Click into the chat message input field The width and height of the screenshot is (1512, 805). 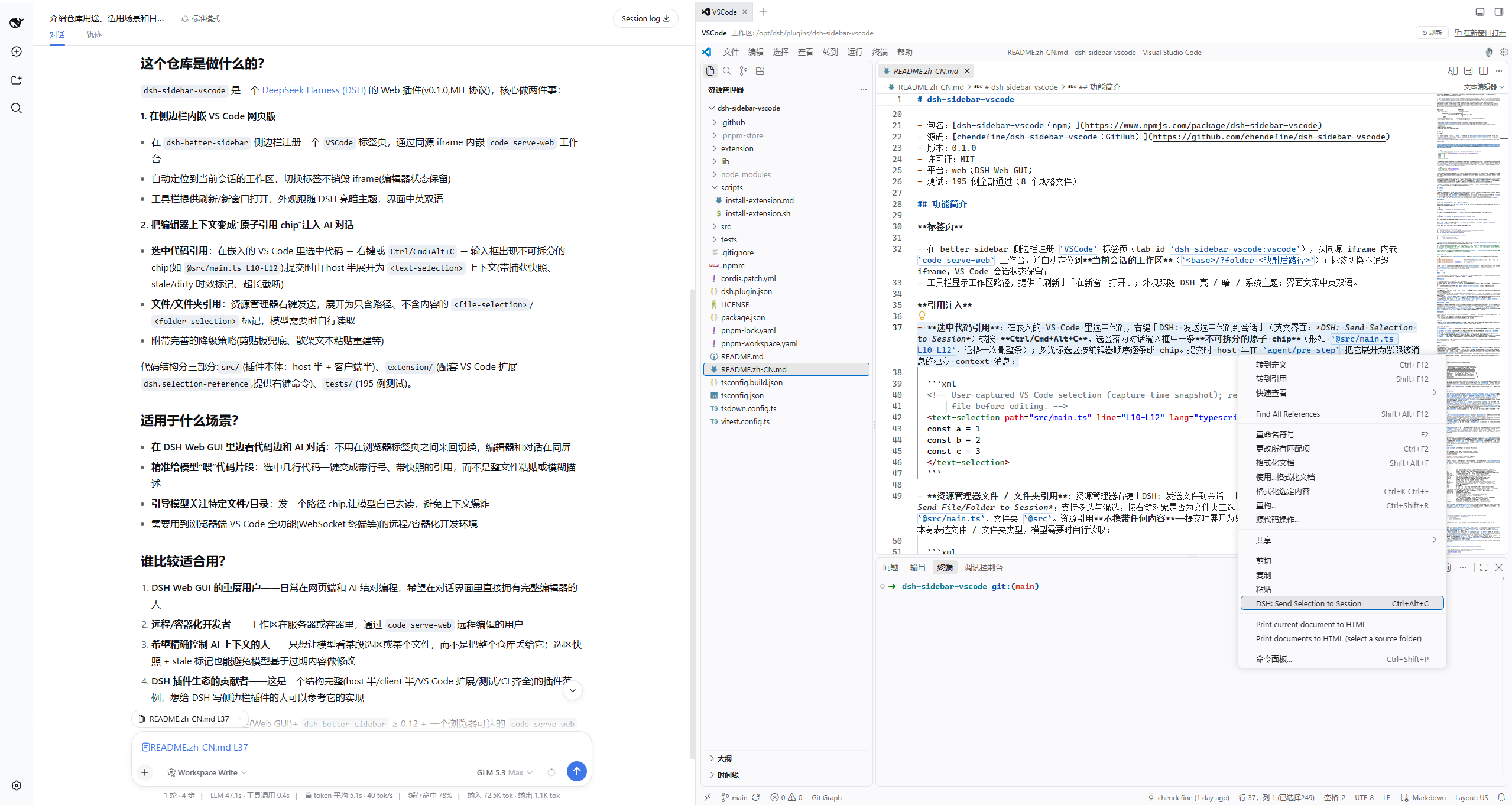[362, 747]
